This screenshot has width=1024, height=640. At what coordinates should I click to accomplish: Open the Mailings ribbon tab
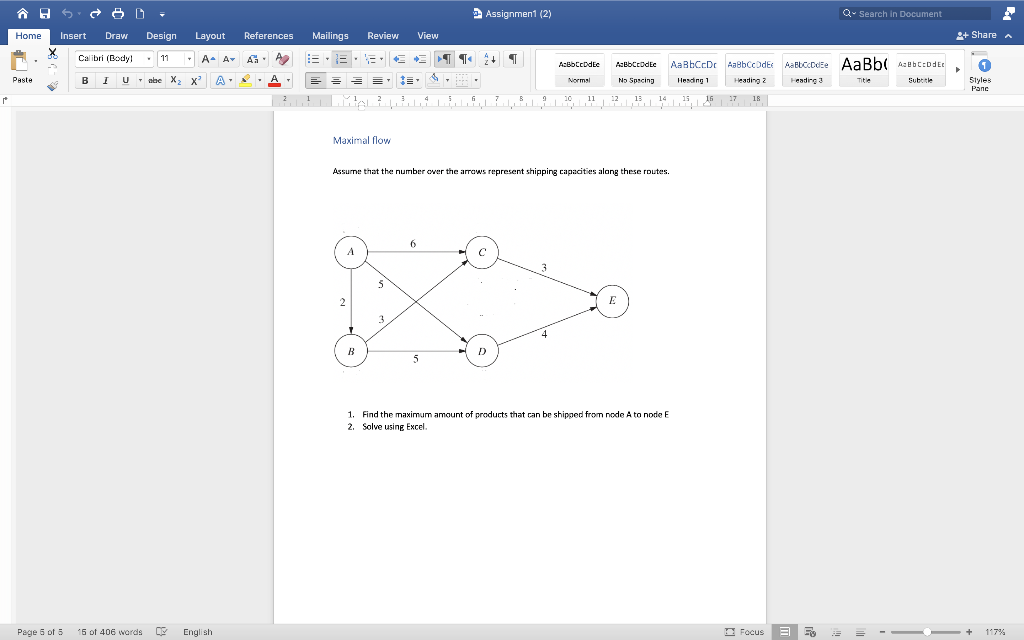[x=330, y=35]
